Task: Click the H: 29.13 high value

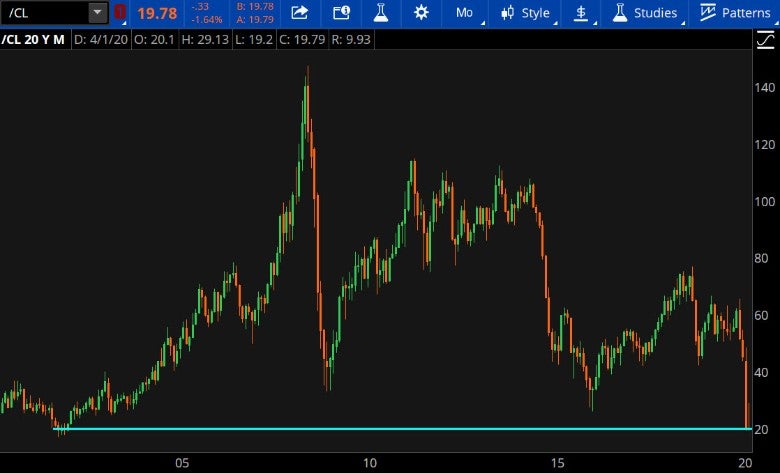Action: coord(205,40)
